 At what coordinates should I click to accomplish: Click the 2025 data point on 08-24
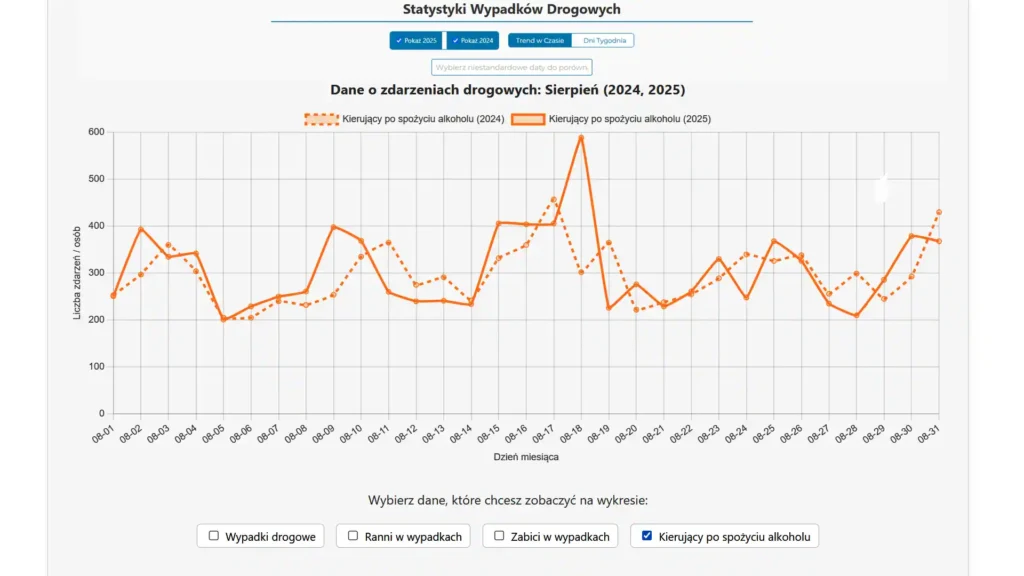coord(746,298)
